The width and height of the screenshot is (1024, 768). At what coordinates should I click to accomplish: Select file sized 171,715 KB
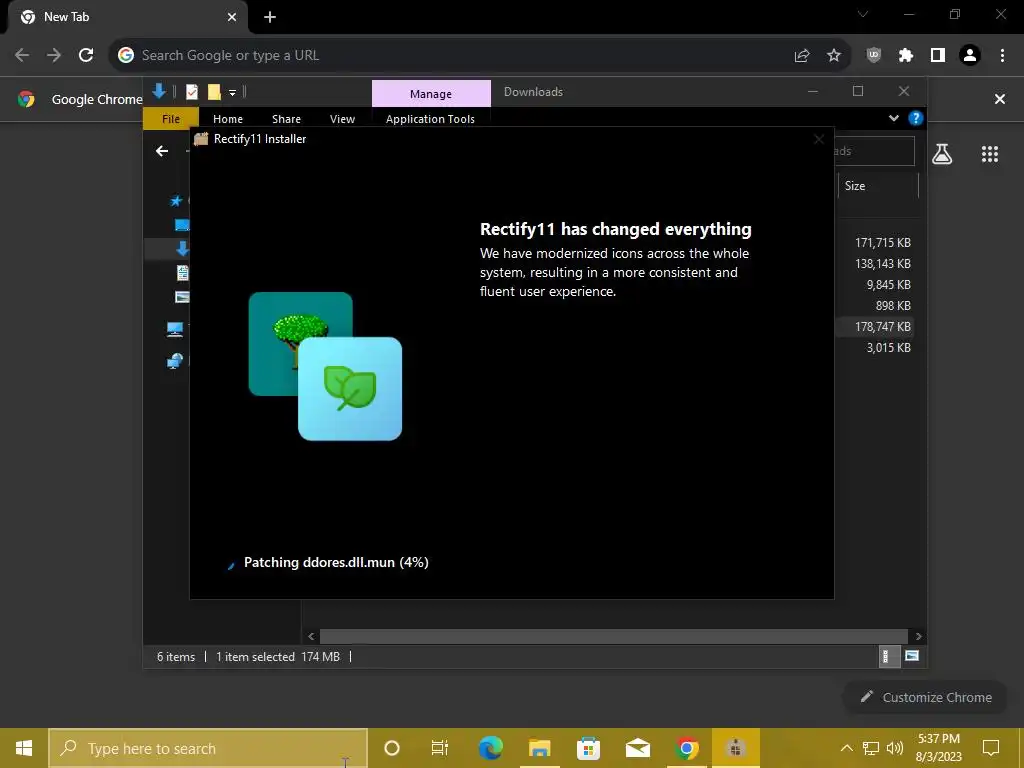click(x=882, y=242)
